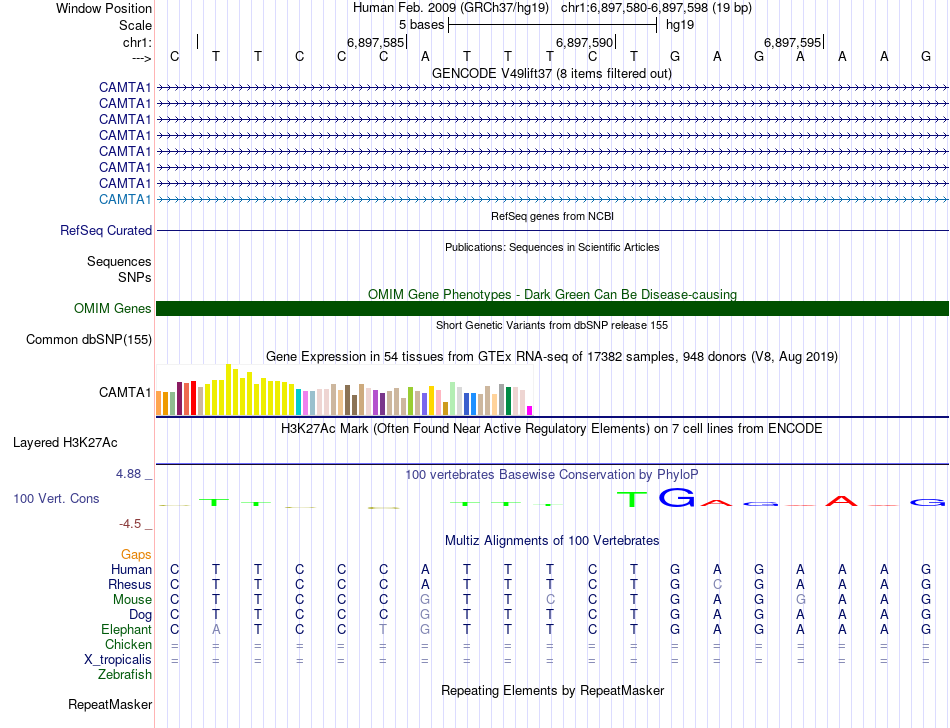
Task: Select the Human alignment row label
Action: pyautogui.click(x=131, y=569)
